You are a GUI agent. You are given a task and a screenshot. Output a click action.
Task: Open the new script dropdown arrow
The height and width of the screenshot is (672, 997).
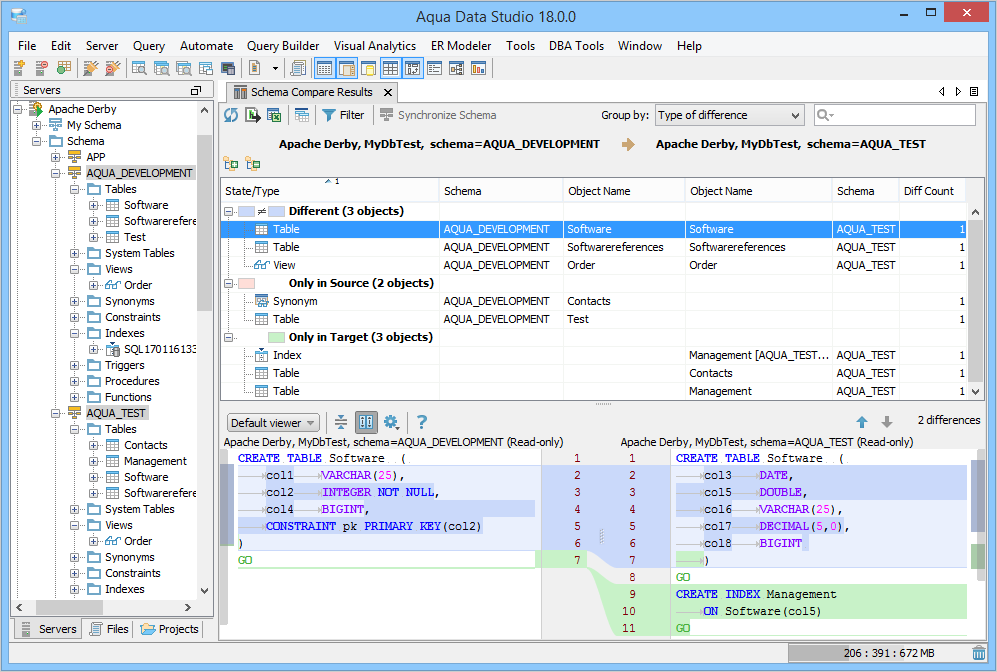(x=275, y=68)
